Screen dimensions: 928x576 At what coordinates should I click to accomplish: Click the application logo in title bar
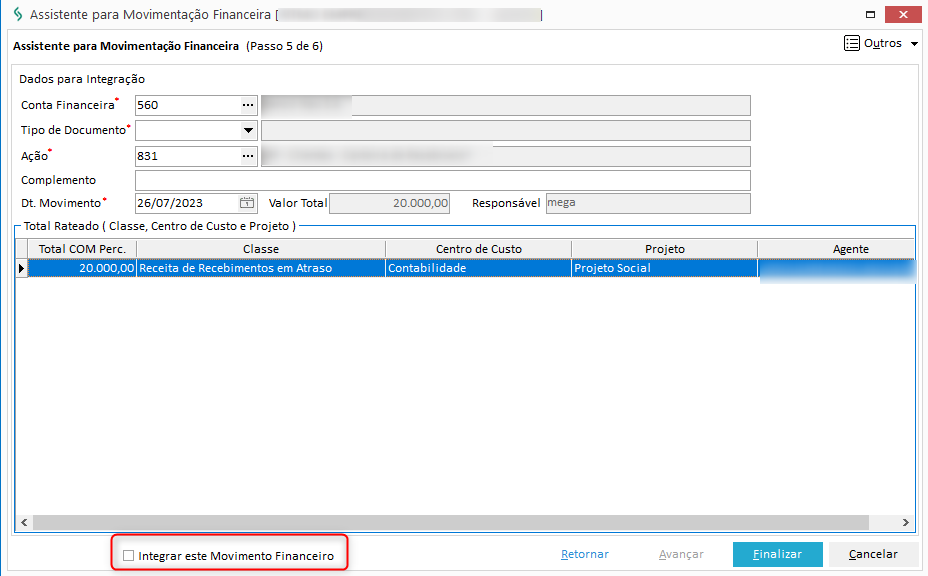(16, 15)
